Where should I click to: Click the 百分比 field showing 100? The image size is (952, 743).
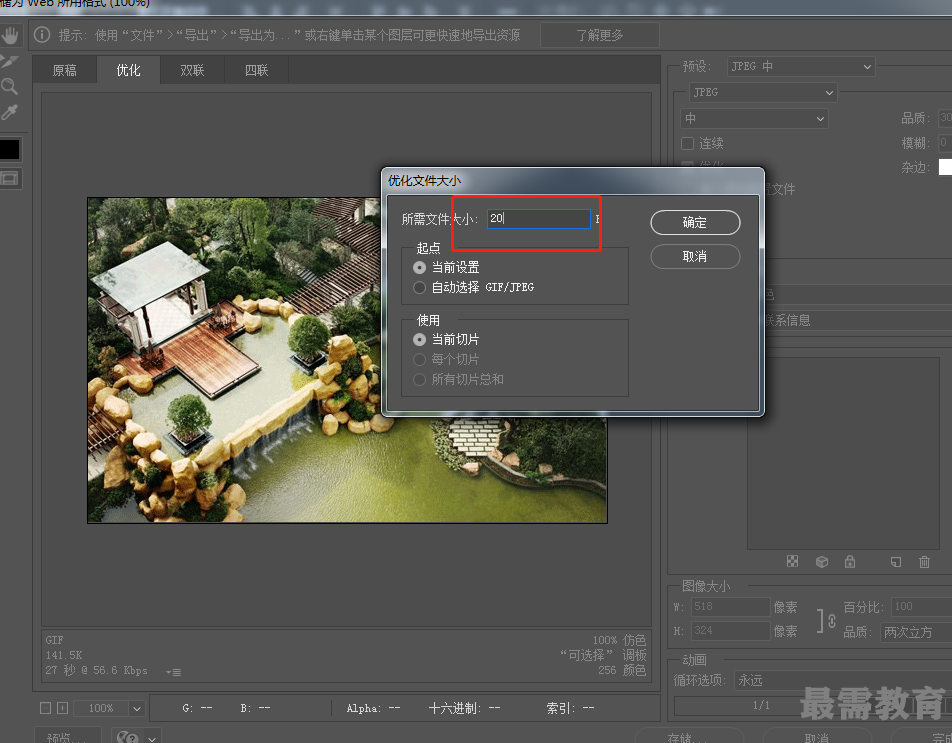(921, 606)
